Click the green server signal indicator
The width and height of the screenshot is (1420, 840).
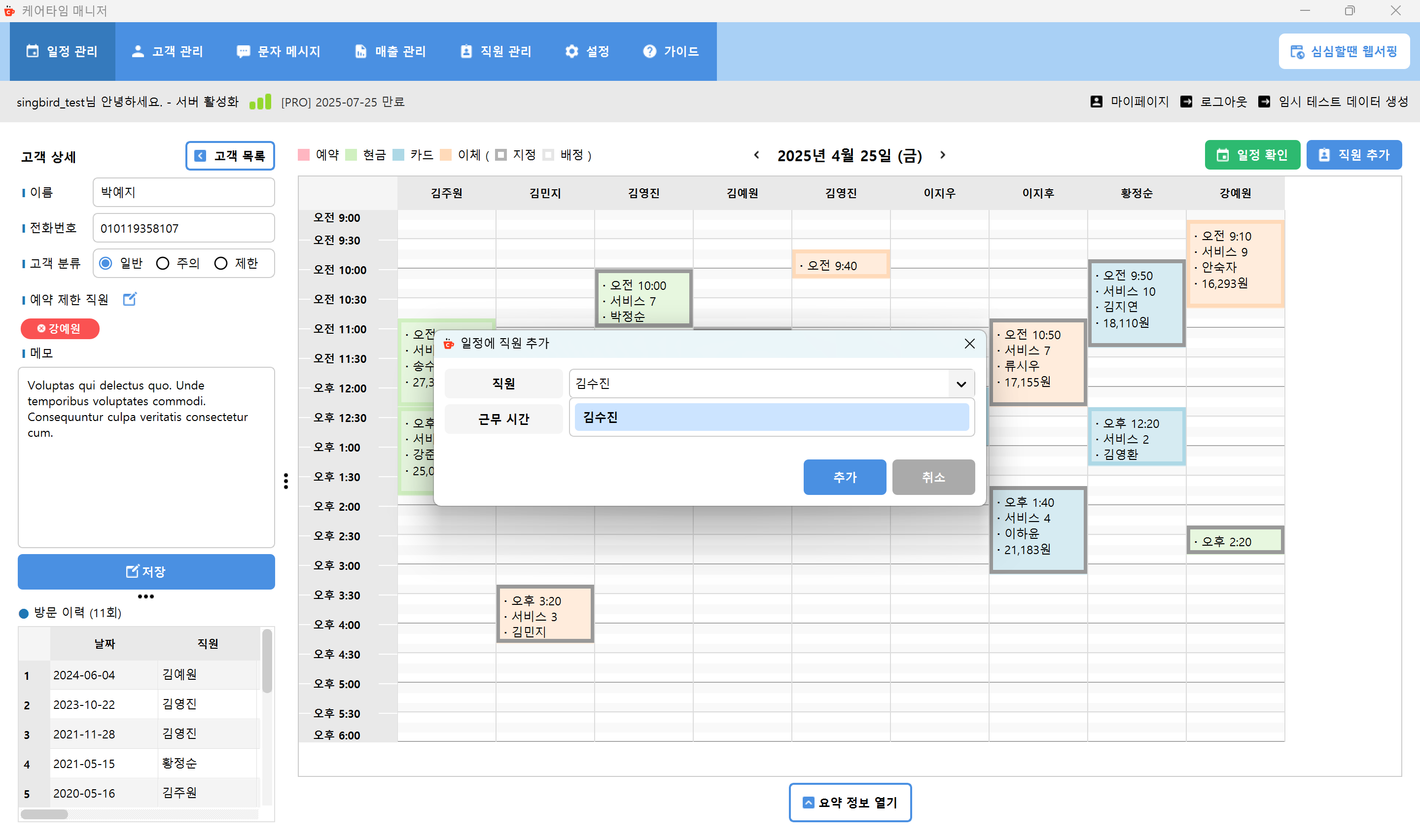(x=260, y=102)
